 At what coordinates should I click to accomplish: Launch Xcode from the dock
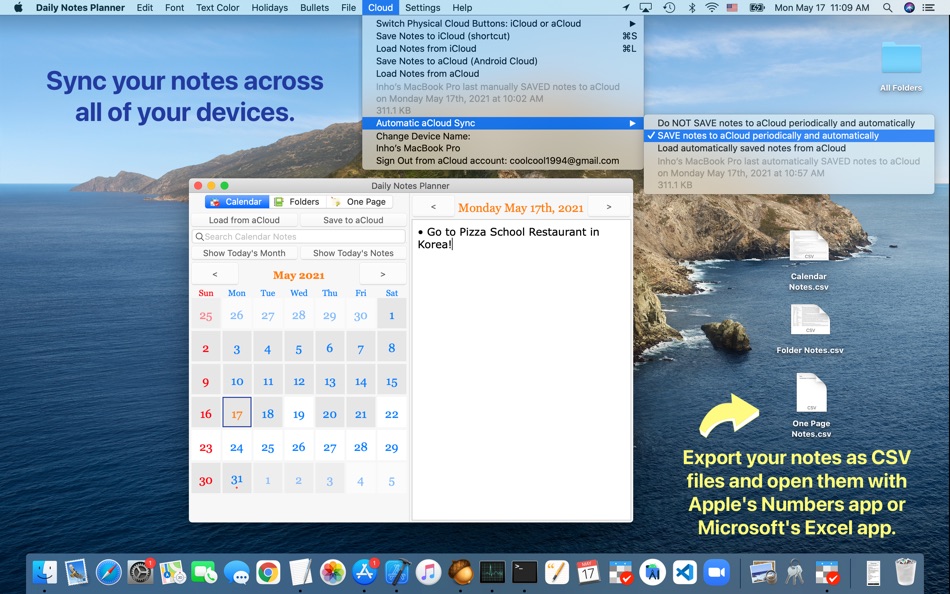tap(396, 572)
